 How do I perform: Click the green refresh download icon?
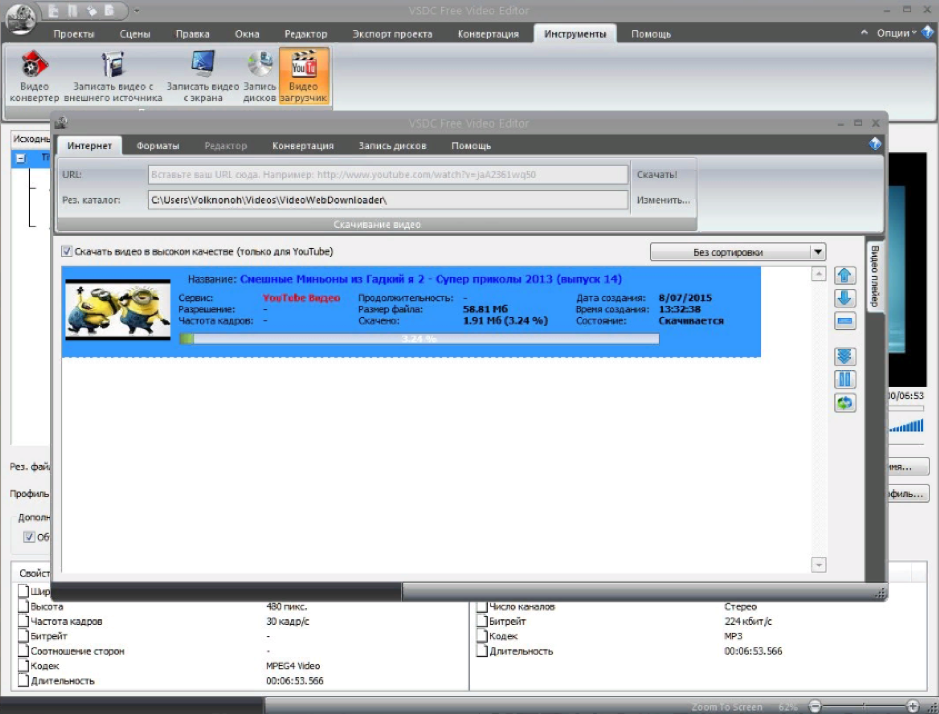(x=844, y=403)
